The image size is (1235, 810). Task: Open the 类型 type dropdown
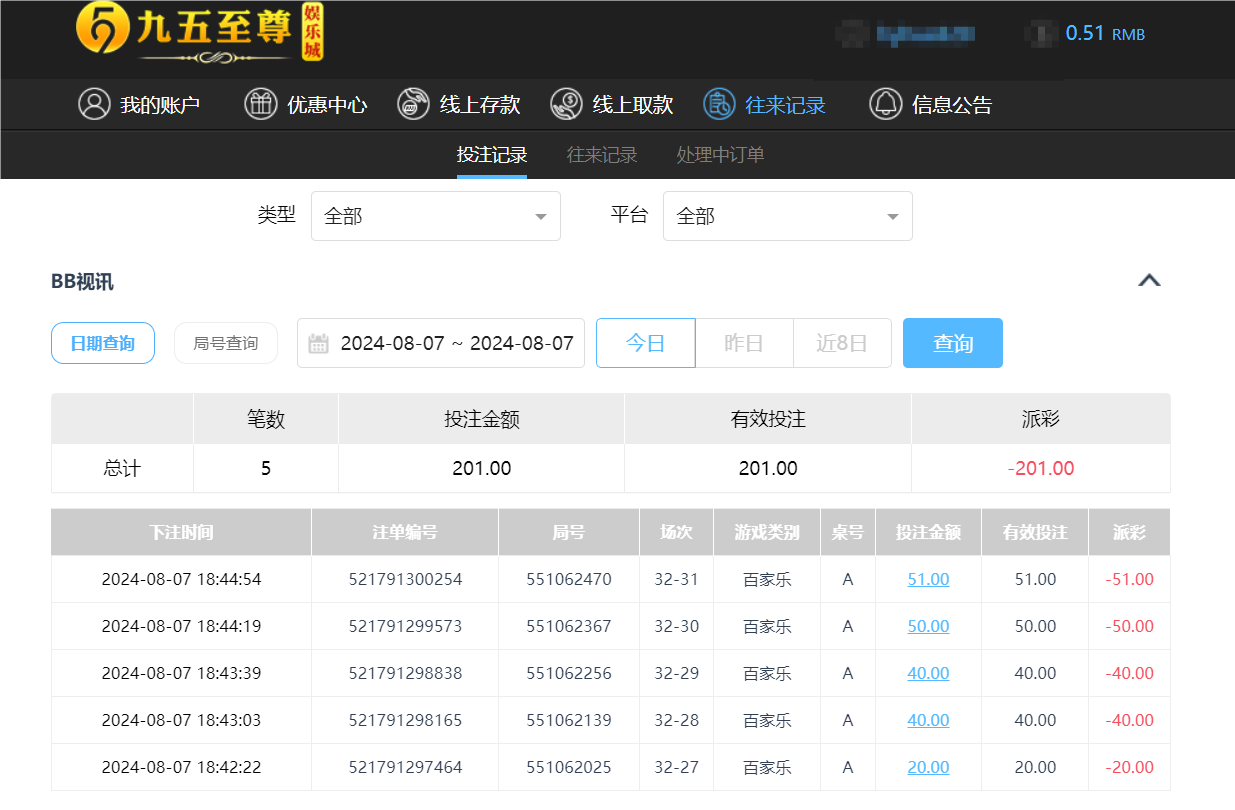point(435,216)
